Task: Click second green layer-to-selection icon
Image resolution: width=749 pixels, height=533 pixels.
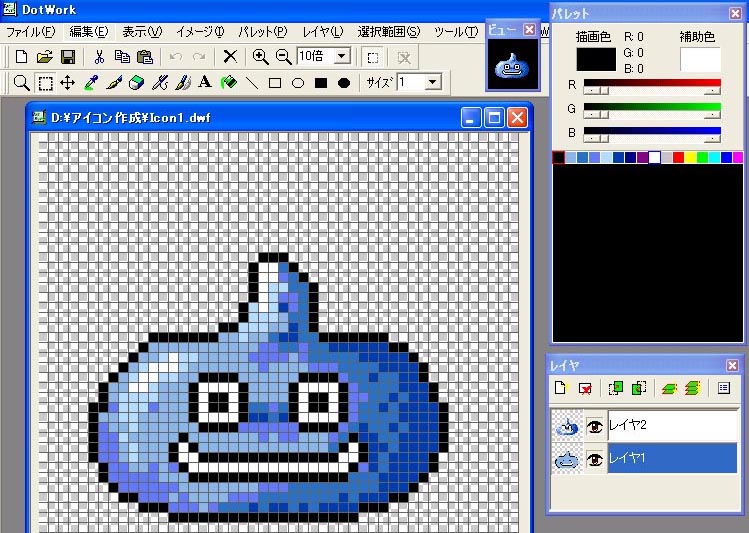Action: [x=639, y=388]
